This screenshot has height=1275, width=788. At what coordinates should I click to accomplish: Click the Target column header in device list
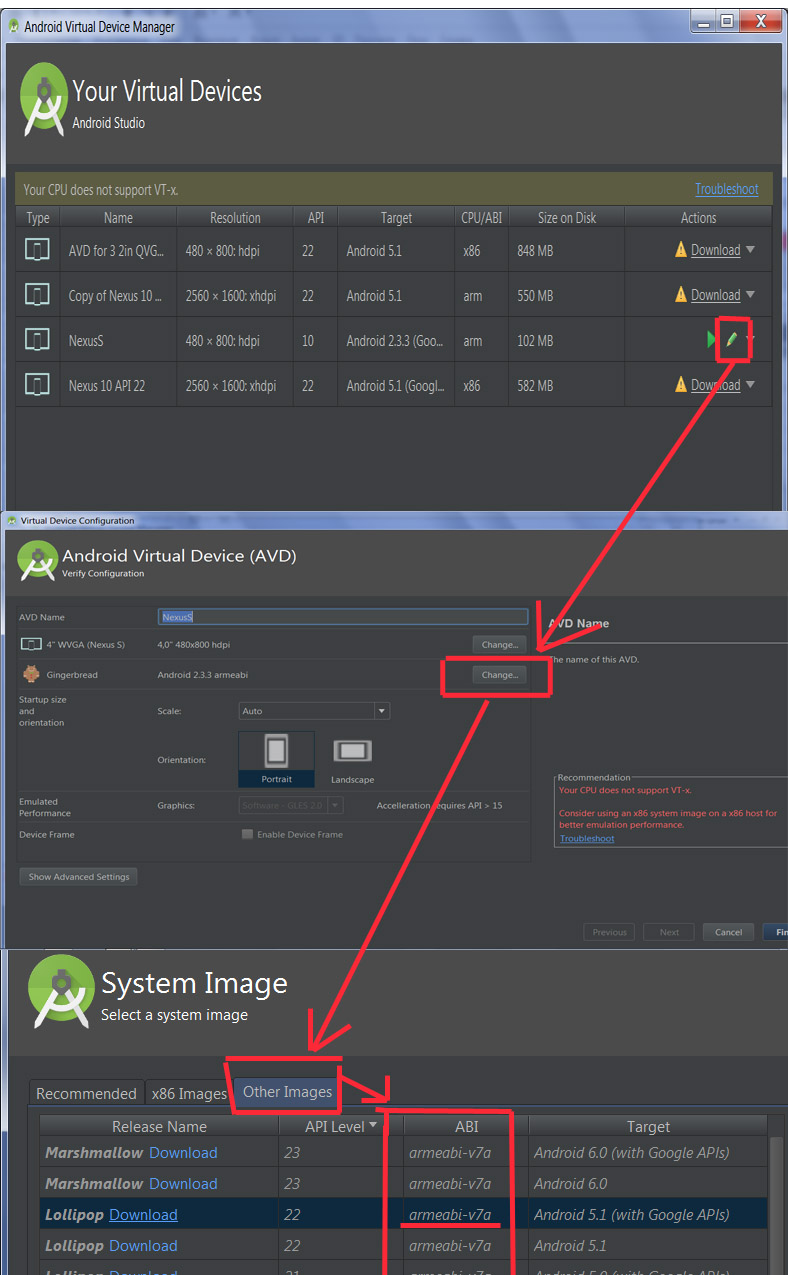tap(396, 218)
